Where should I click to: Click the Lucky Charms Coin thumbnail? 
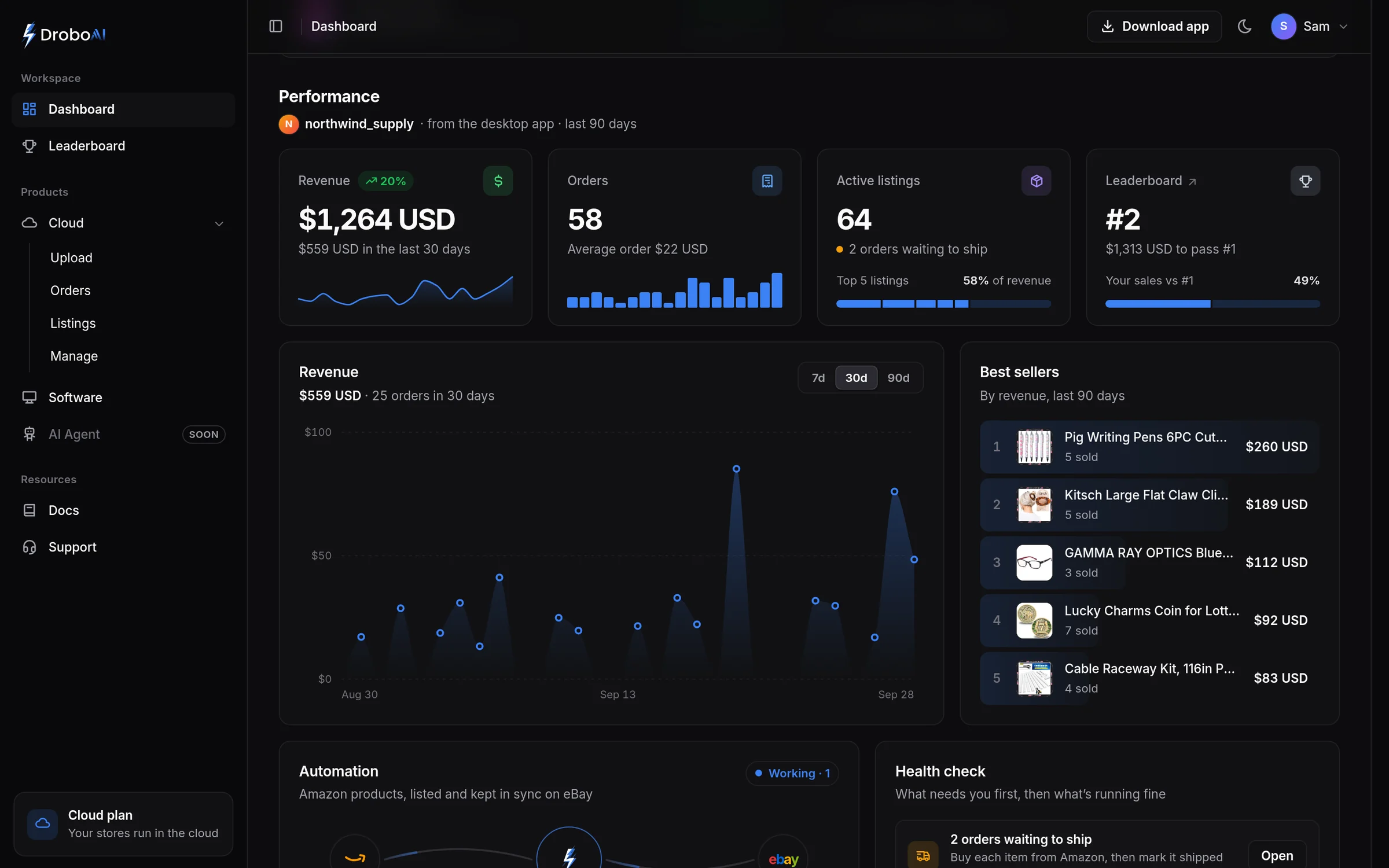[1034, 620]
